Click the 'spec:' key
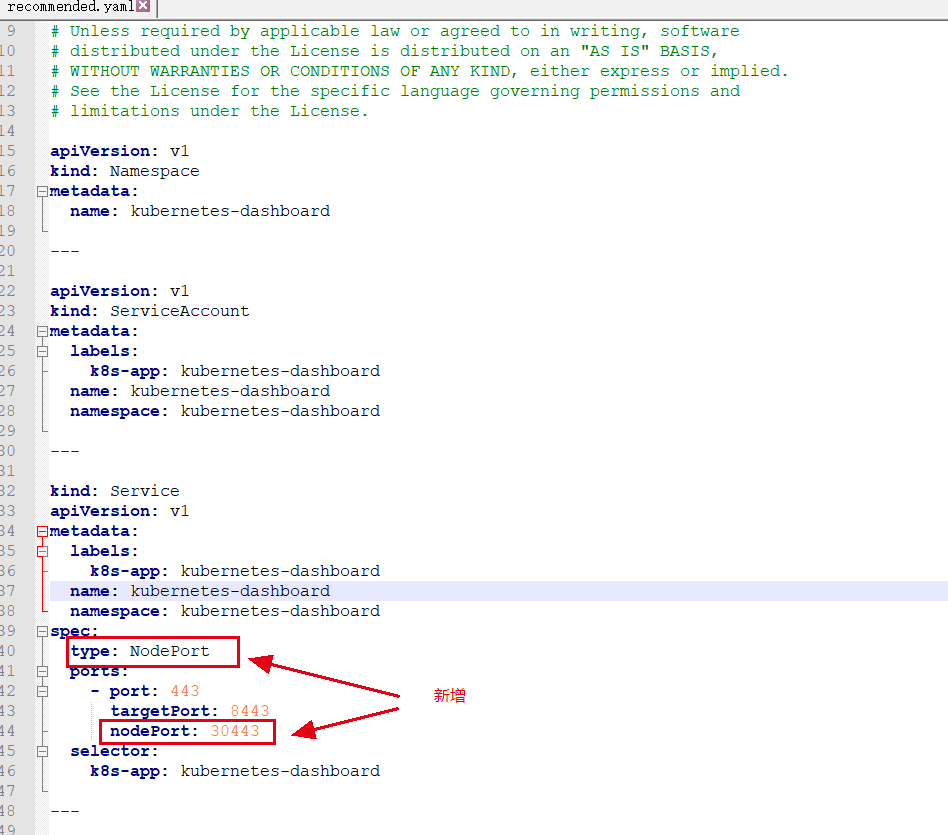 (74, 631)
